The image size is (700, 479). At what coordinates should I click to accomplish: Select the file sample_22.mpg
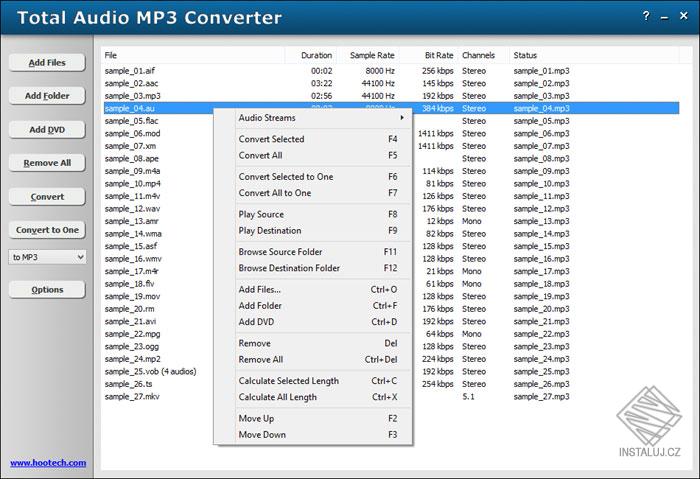point(133,333)
